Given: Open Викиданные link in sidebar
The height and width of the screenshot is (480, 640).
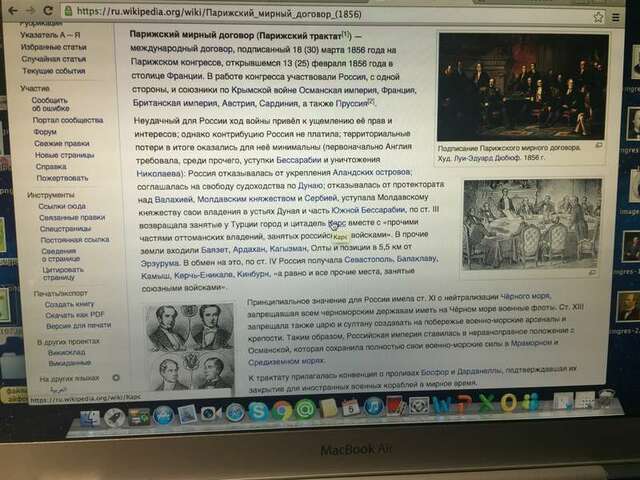Looking at the screenshot, I should coord(70,362).
